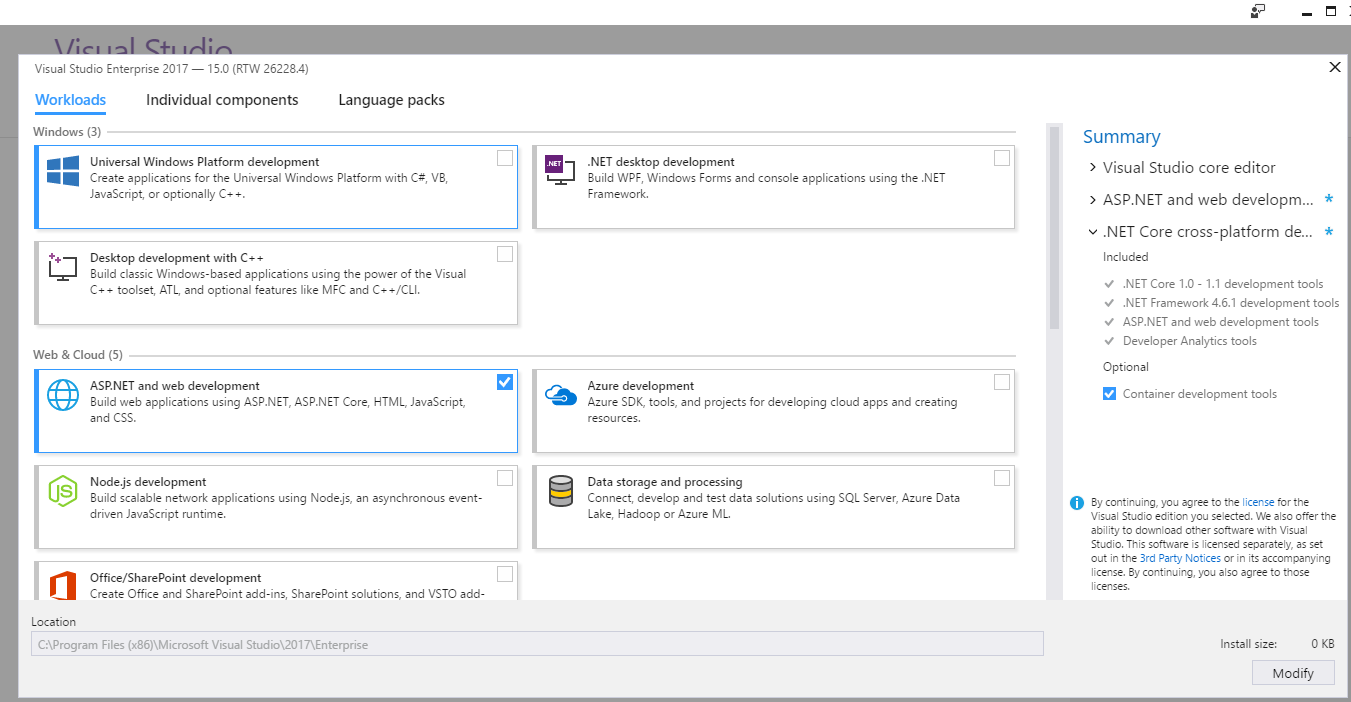Expand Visual Studio core editor summary
1351x702 pixels.
click(1093, 168)
